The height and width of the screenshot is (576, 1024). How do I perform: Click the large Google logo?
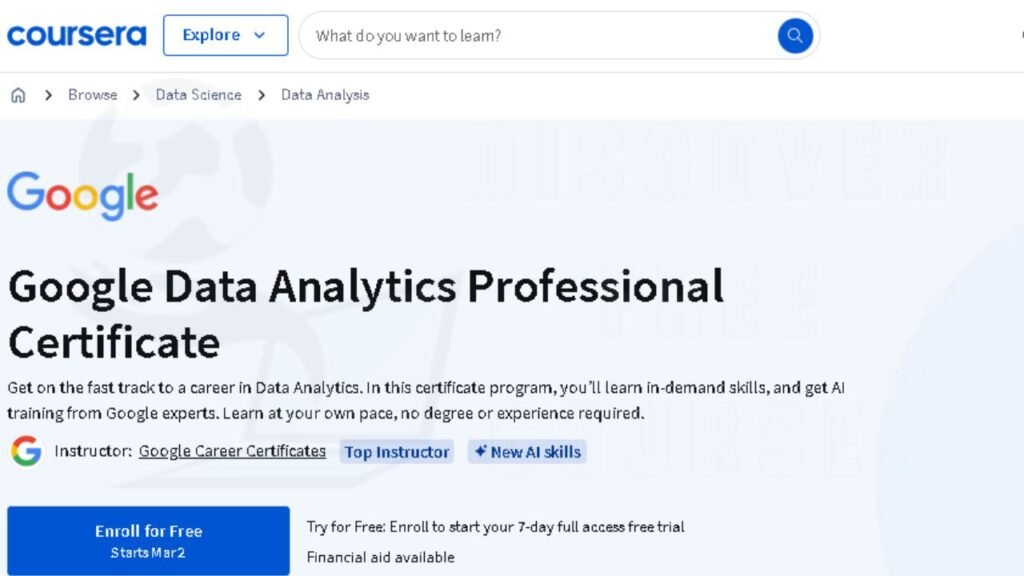point(83,195)
